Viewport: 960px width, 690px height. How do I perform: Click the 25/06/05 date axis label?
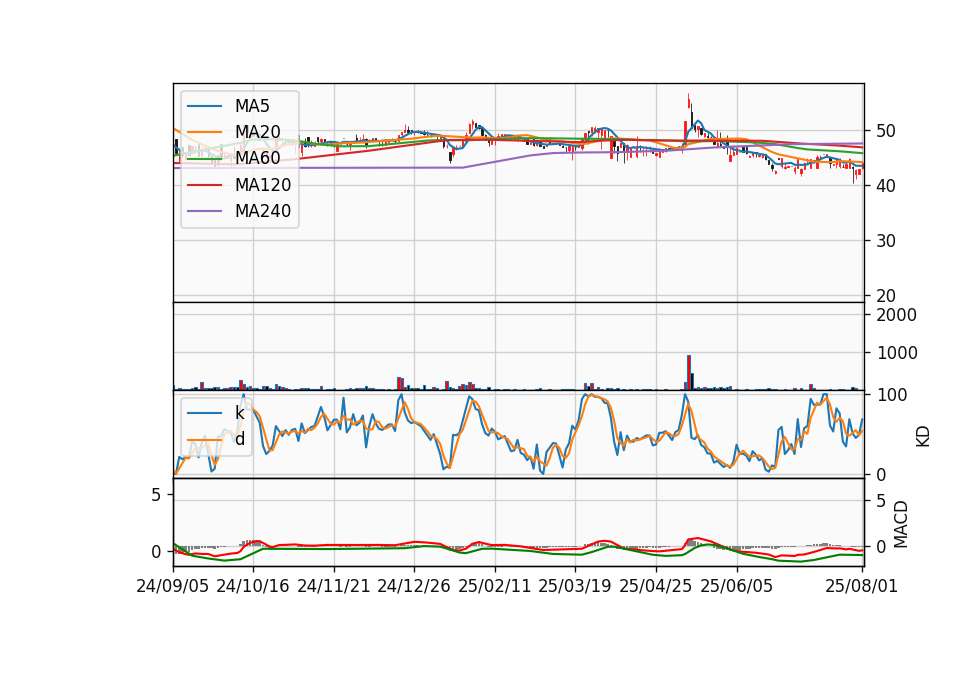[737, 586]
